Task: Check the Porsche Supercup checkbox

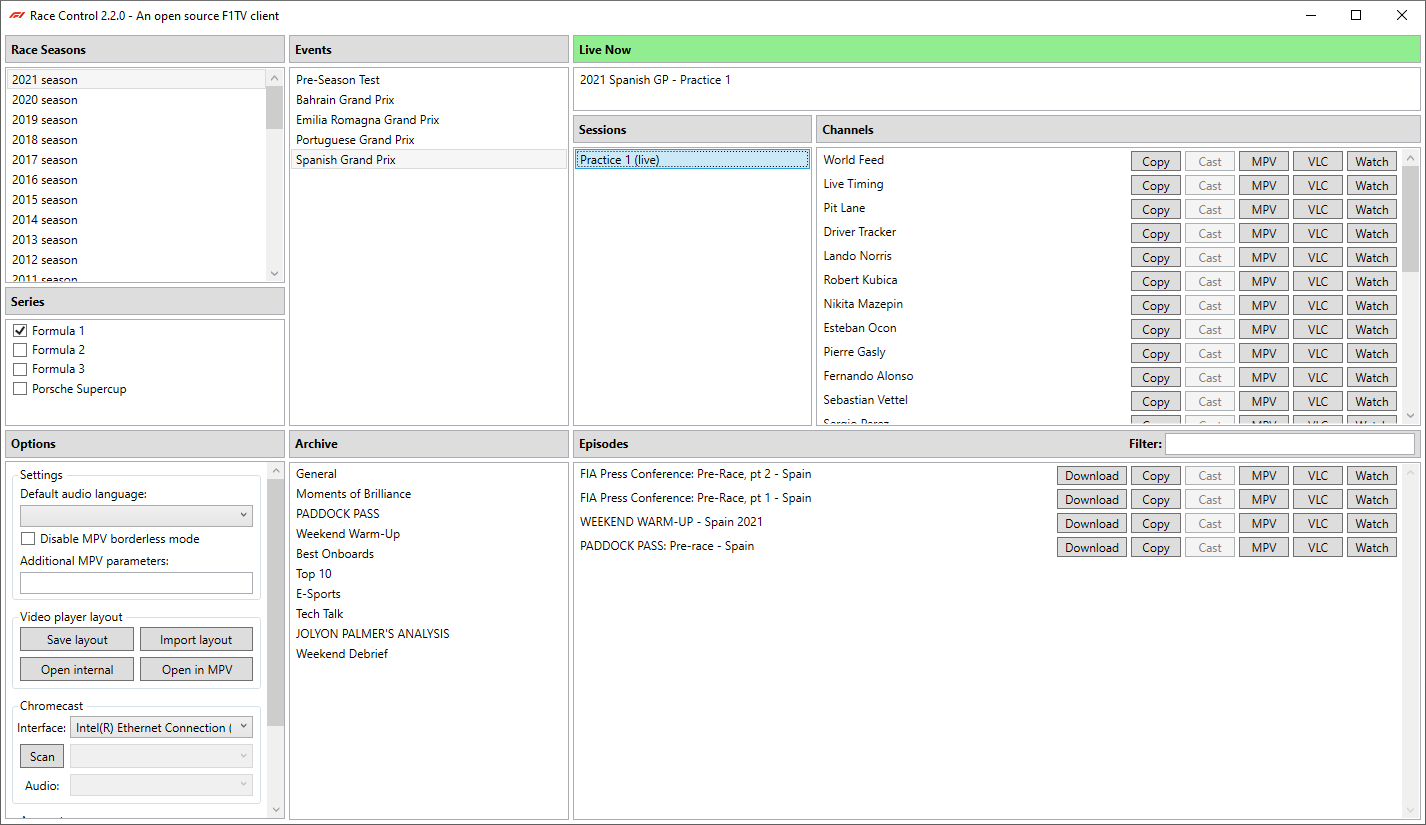Action: pos(20,389)
